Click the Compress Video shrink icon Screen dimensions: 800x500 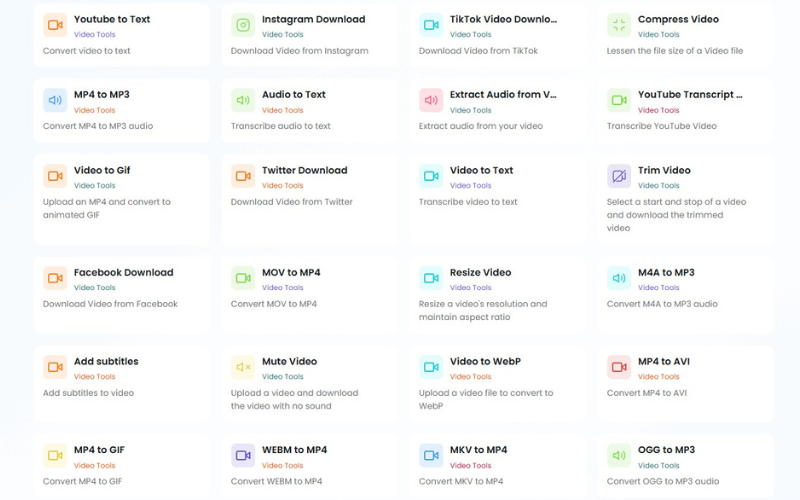[619, 25]
